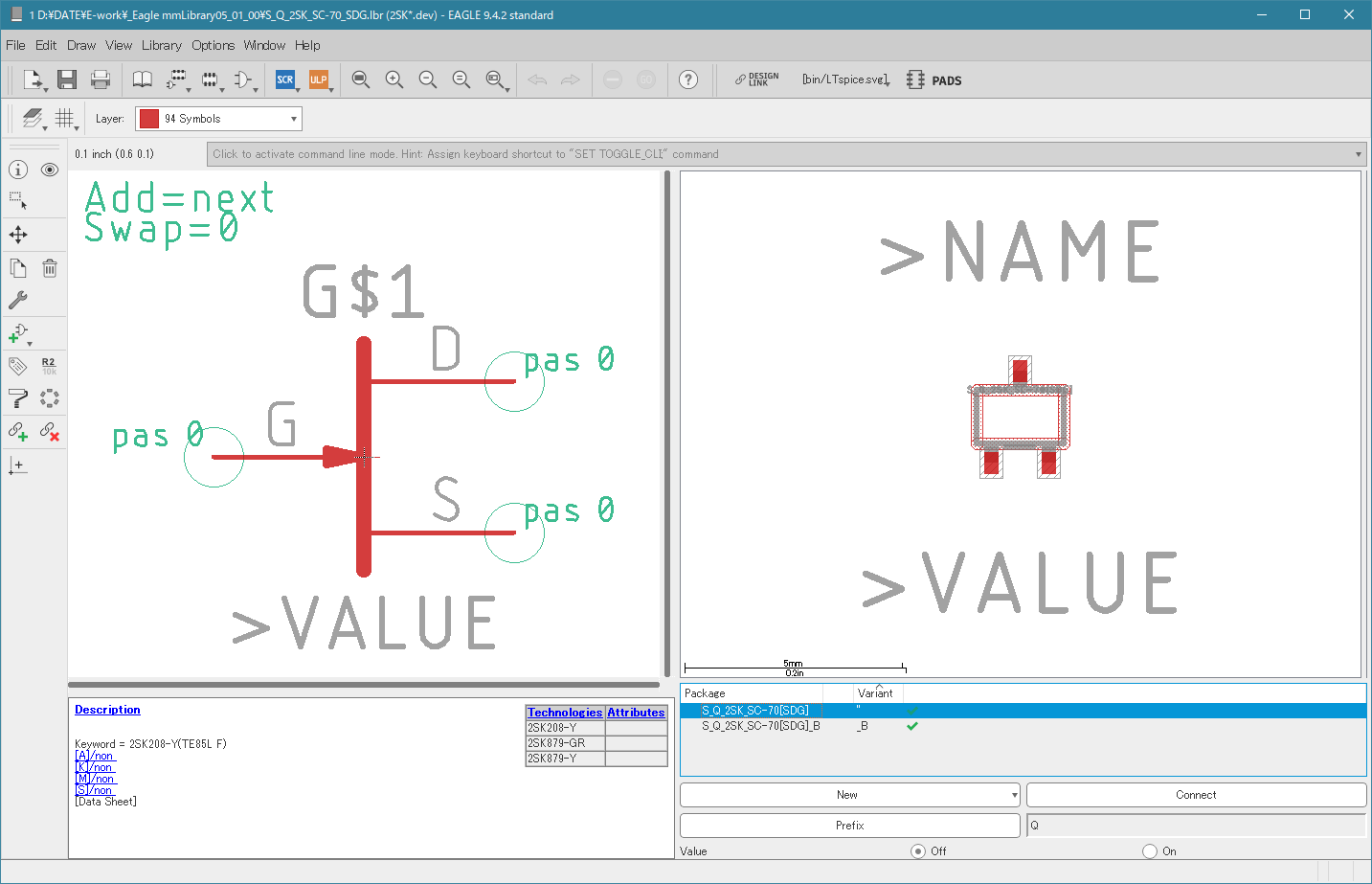Open the Options menu

click(213, 45)
